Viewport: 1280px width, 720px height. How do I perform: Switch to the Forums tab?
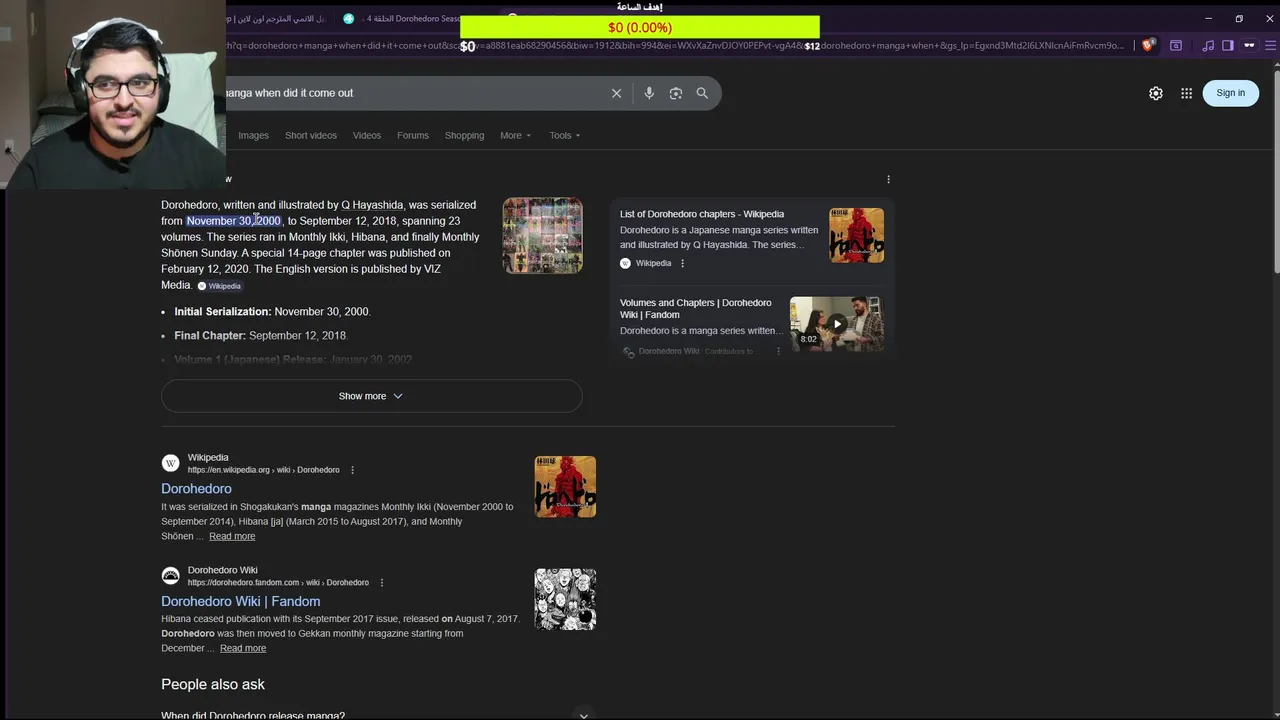click(x=413, y=135)
